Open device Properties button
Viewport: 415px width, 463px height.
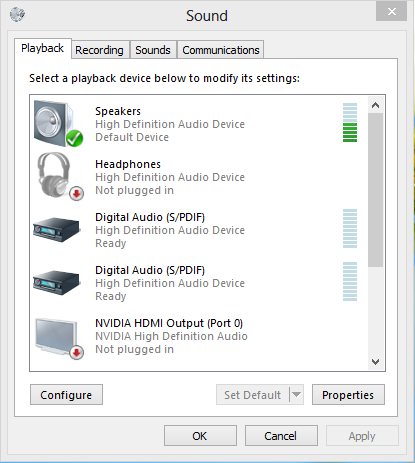click(x=348, y=395)
